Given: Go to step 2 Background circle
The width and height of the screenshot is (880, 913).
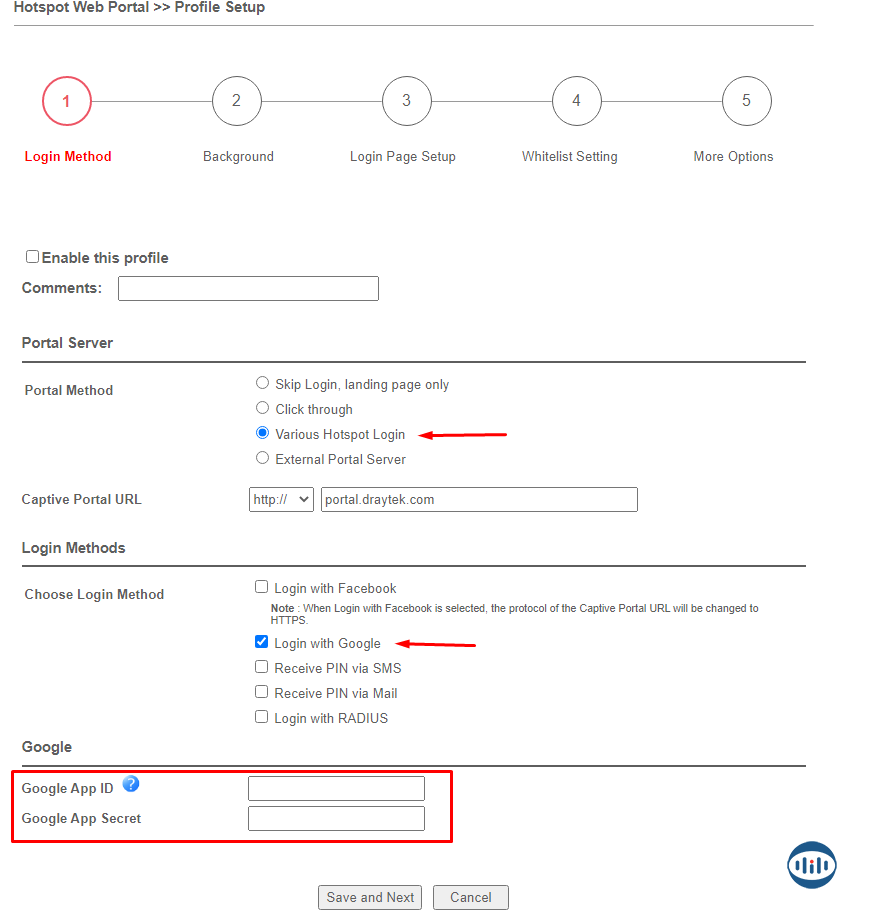Looking at the screenshot, I should [x=236, y=101].
